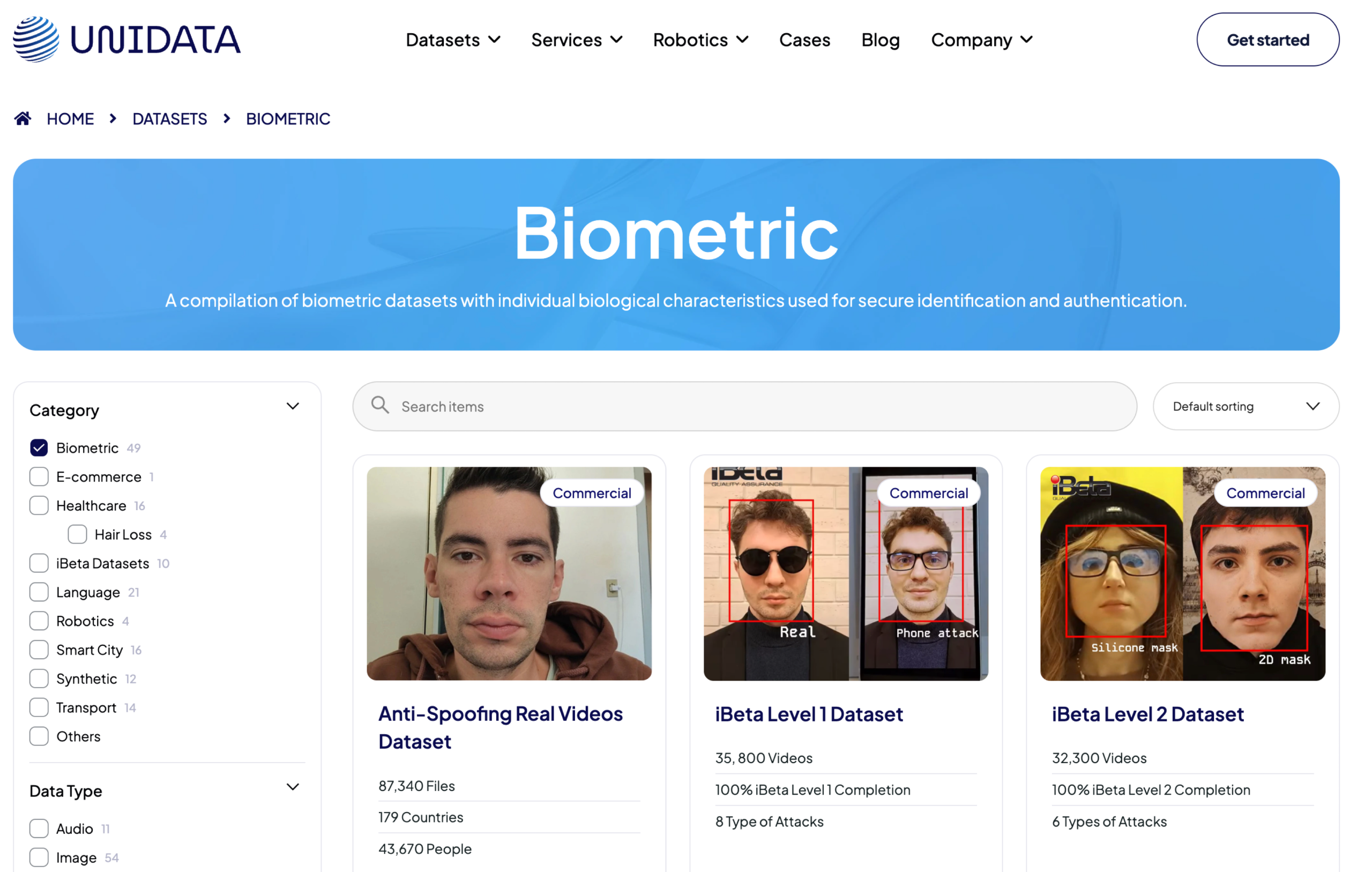Click the '179 Countries' text
This screenshot has width=1372, height=872.
pos(421,817)
